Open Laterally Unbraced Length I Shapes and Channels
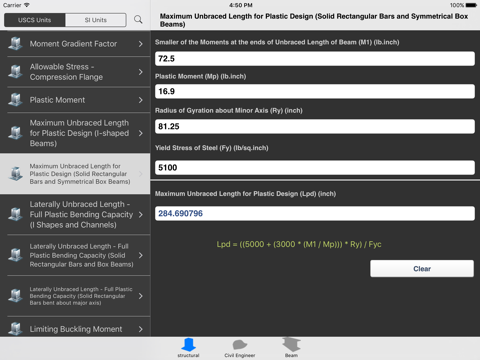Screen dimensions: 480x360 tap(75, 214)
